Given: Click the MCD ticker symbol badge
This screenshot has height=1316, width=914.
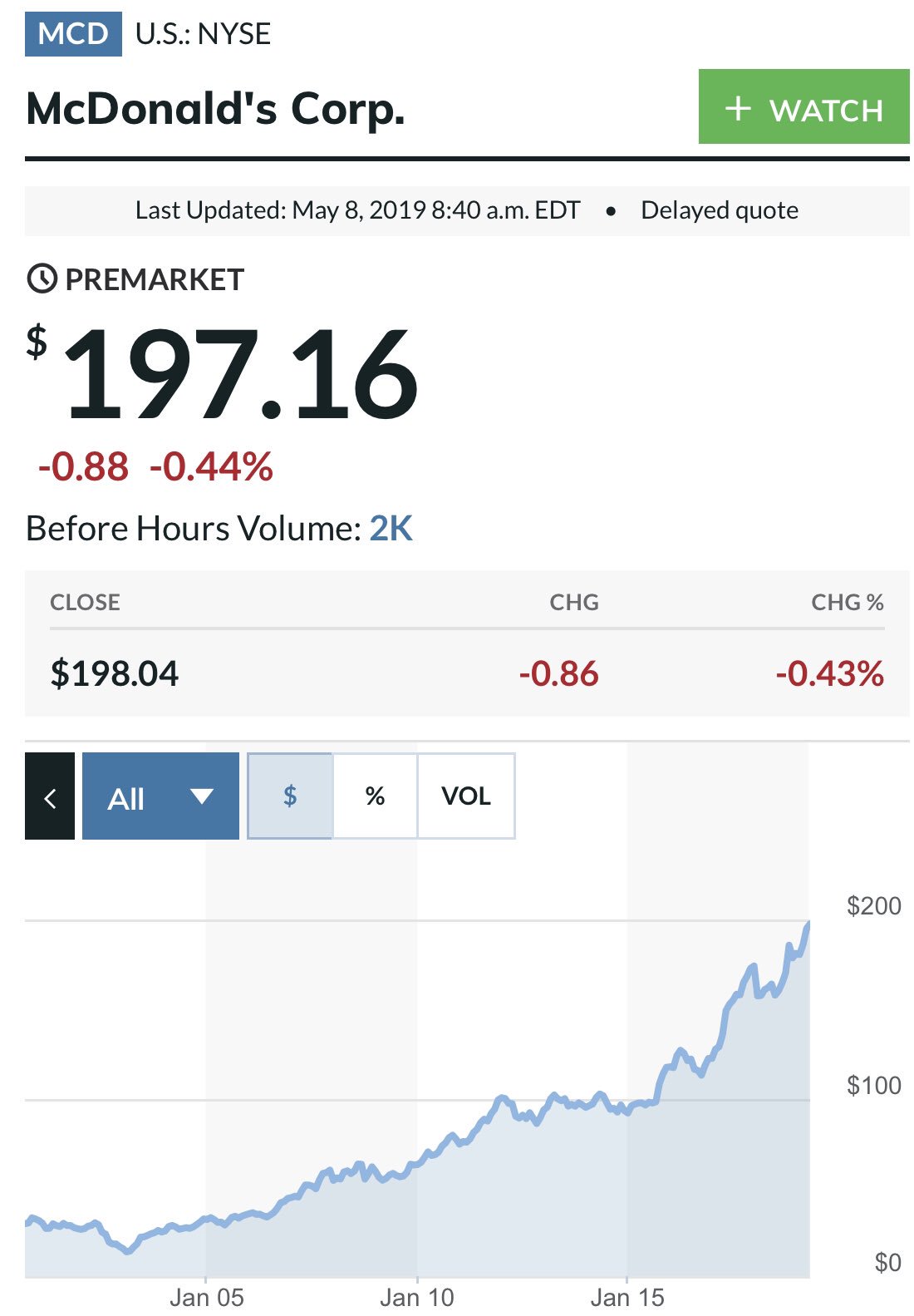Looking at the screenshot, I should pos(73,34).
